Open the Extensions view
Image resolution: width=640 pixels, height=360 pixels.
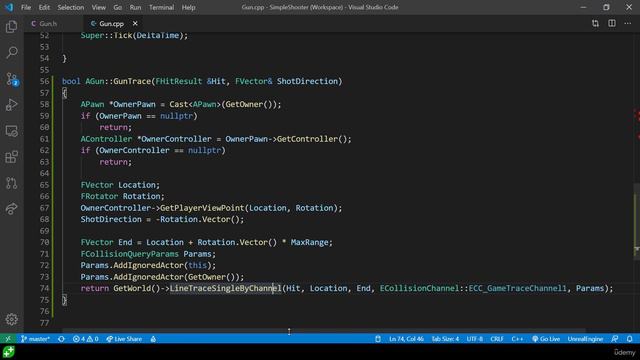11,157
